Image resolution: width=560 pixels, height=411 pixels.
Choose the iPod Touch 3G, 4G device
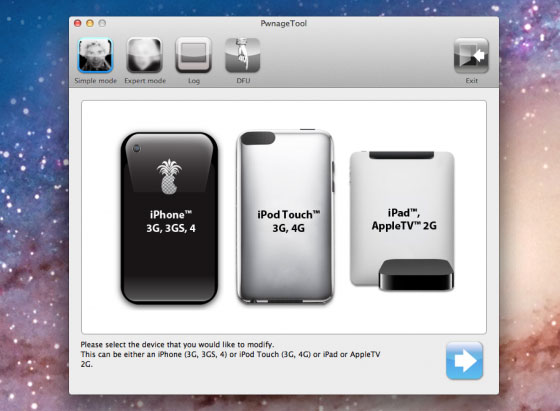coord(285,216)
